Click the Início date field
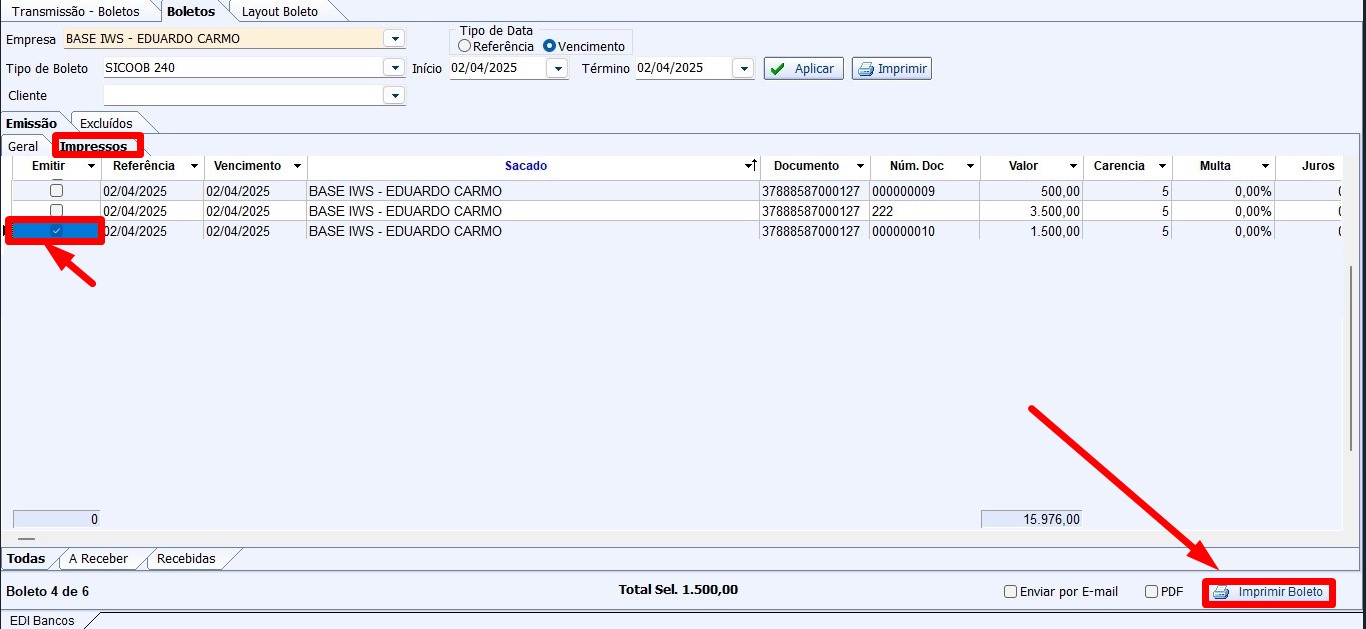Viewport: 1366px width, 629px height. click(x=497, y=69)
